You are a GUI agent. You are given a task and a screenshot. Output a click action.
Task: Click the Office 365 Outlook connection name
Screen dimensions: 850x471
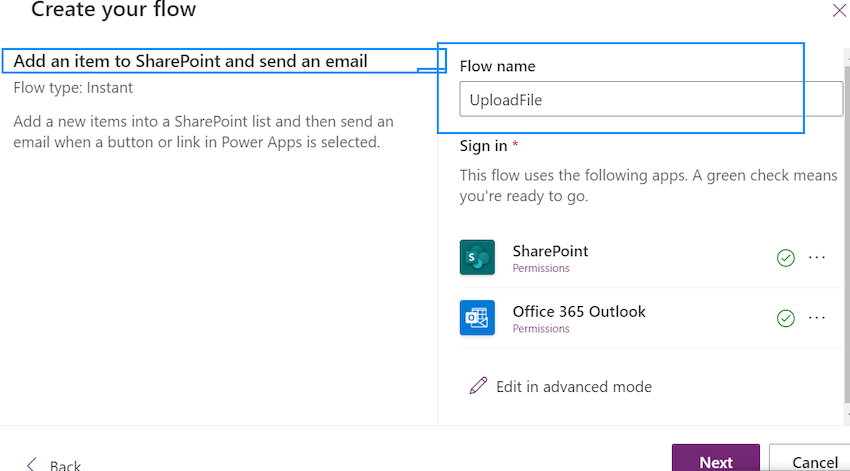579,312
